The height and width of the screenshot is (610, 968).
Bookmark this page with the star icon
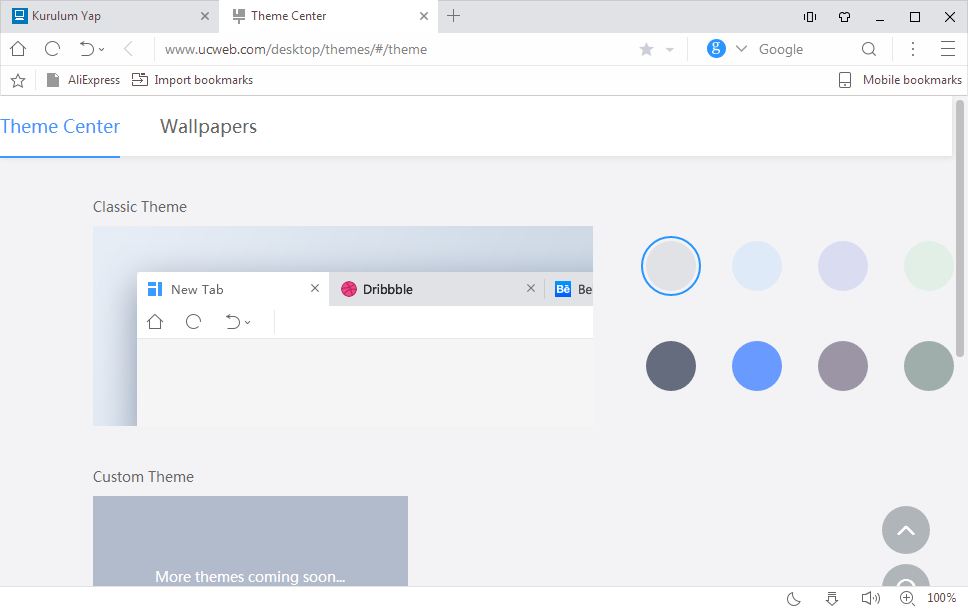[x=646, y=49]
